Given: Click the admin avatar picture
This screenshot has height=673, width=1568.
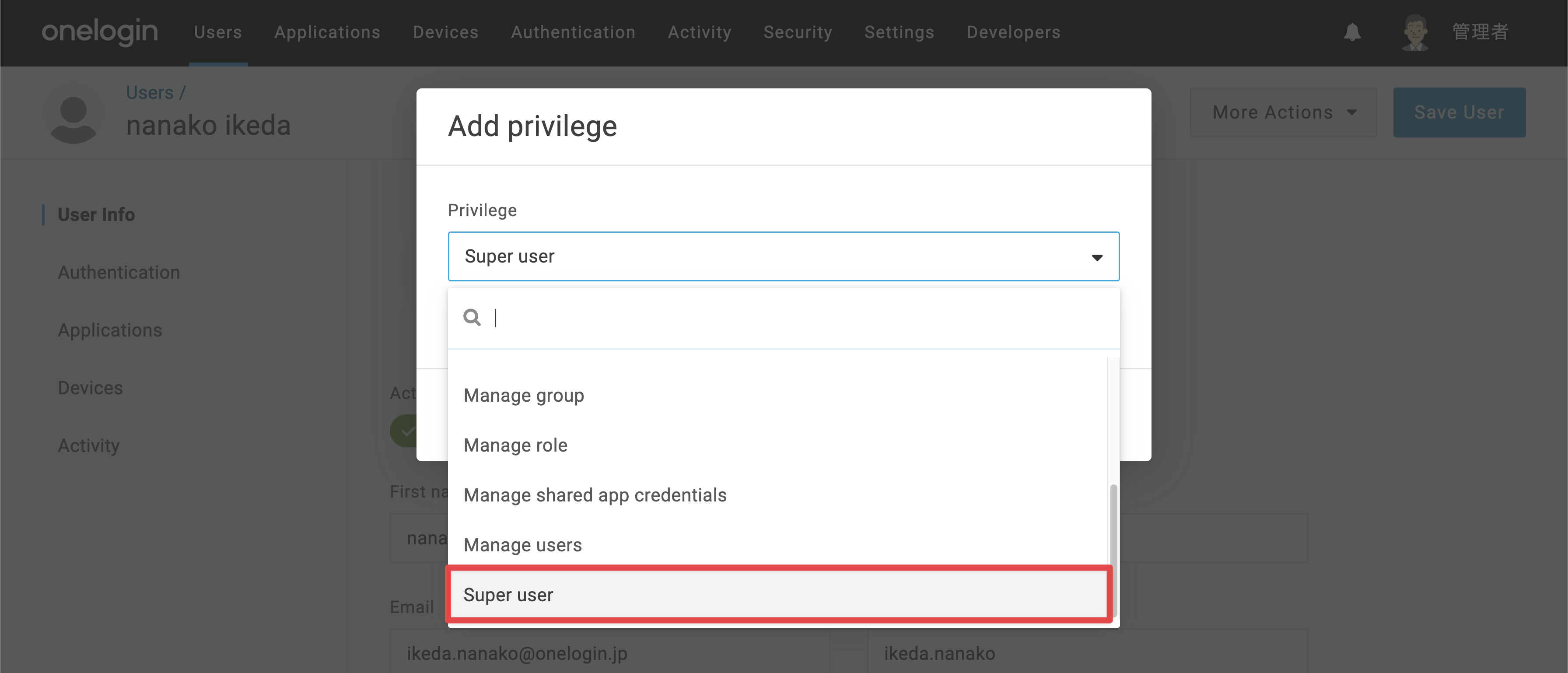Looking at the screenshot, I should point(1414,32).
